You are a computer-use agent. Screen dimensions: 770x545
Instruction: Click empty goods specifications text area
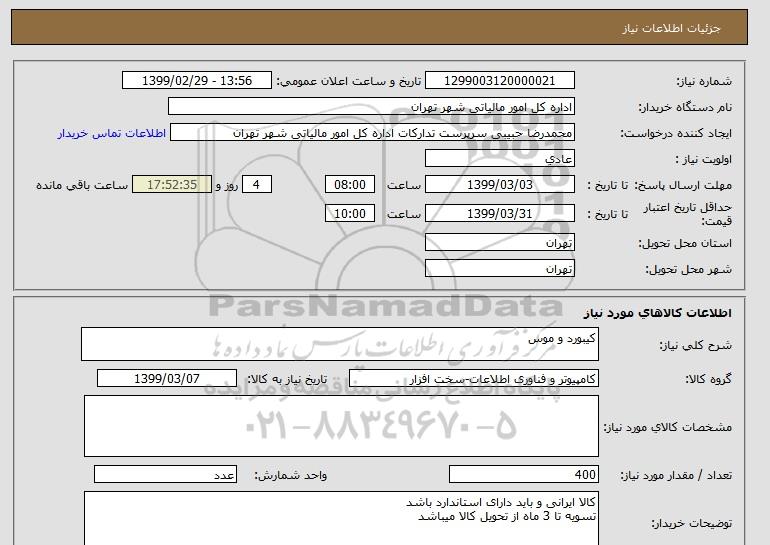tap(341, 426)
